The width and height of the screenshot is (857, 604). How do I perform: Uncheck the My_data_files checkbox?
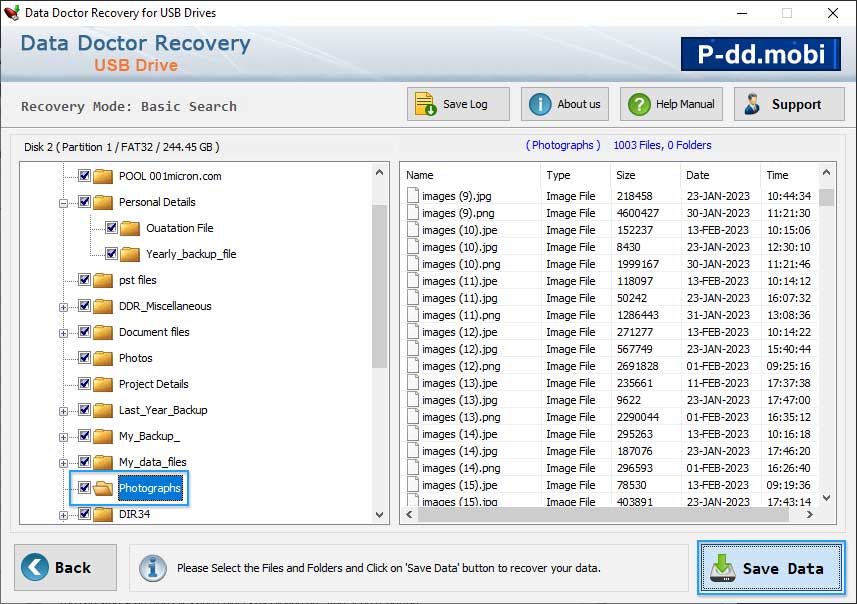tap(84, 461)
